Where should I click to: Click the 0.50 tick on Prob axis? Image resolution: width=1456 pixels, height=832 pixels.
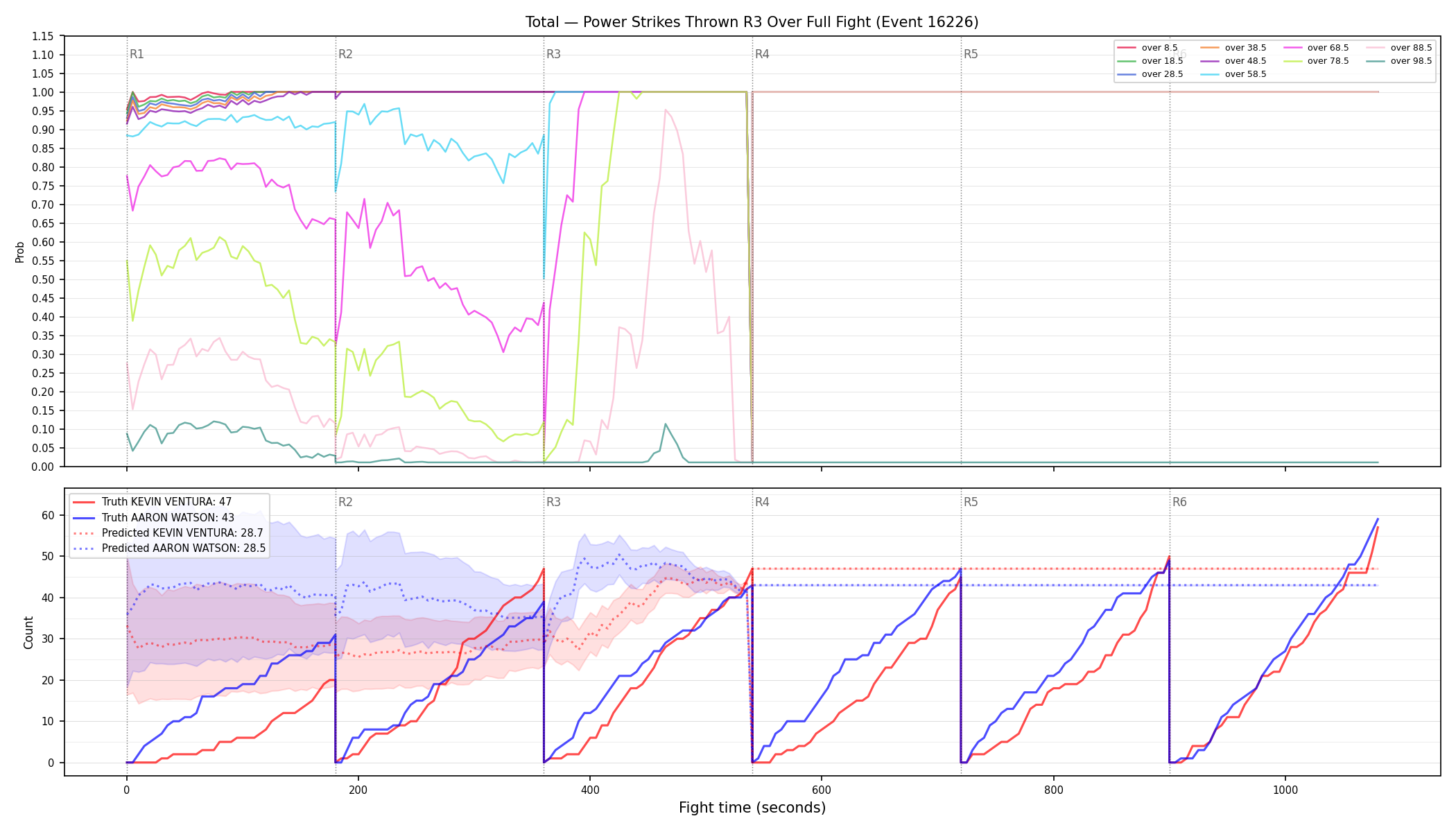click(x=42, y=279)
